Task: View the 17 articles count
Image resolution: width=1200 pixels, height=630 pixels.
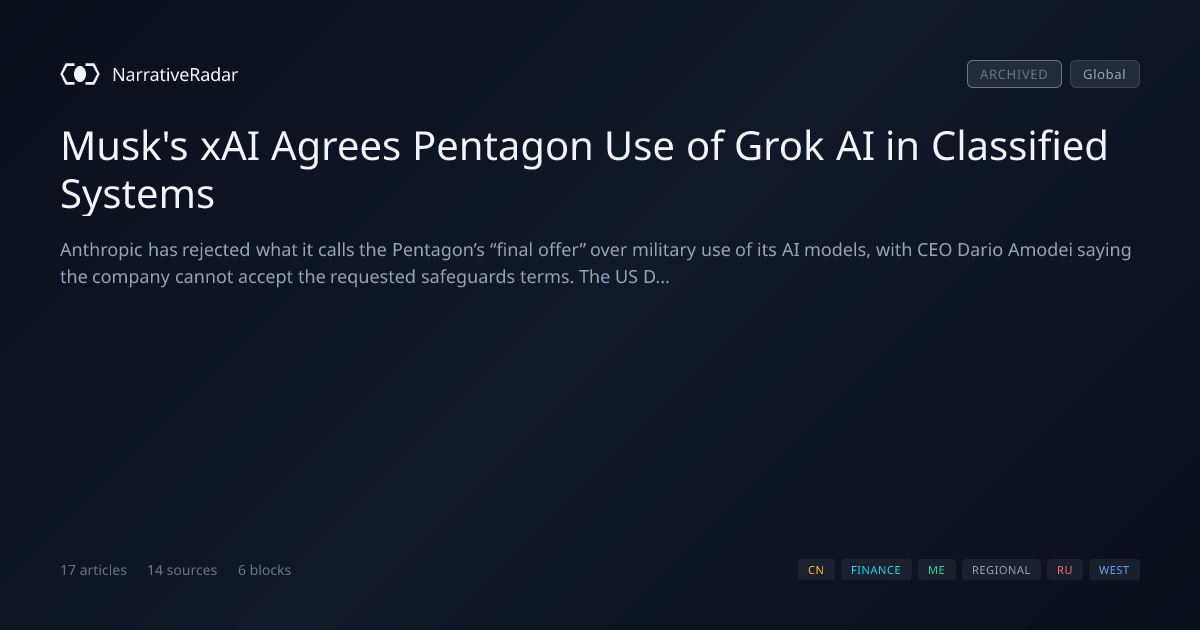Action: click(93, 570)
